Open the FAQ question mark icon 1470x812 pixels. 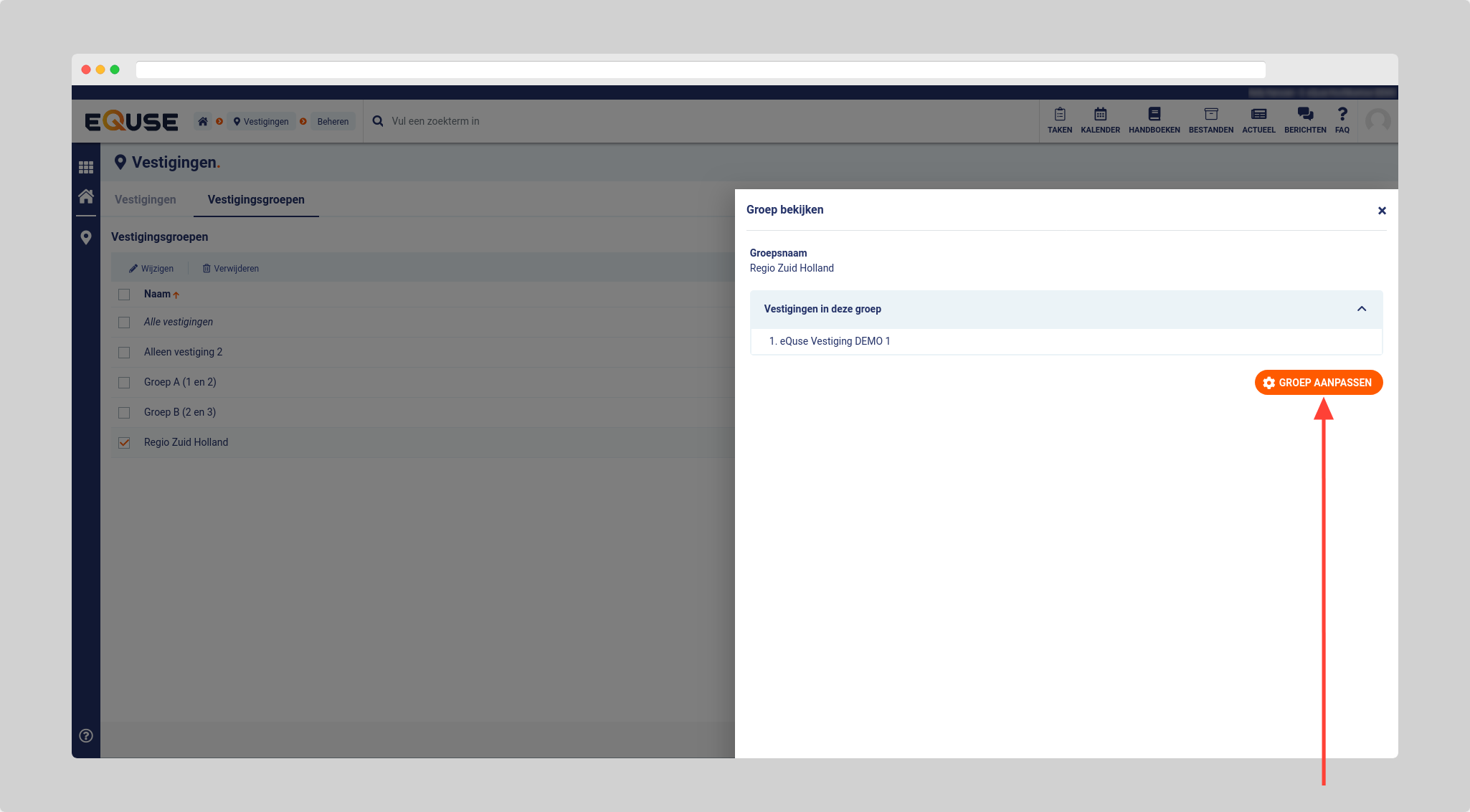coord(1342,120)
